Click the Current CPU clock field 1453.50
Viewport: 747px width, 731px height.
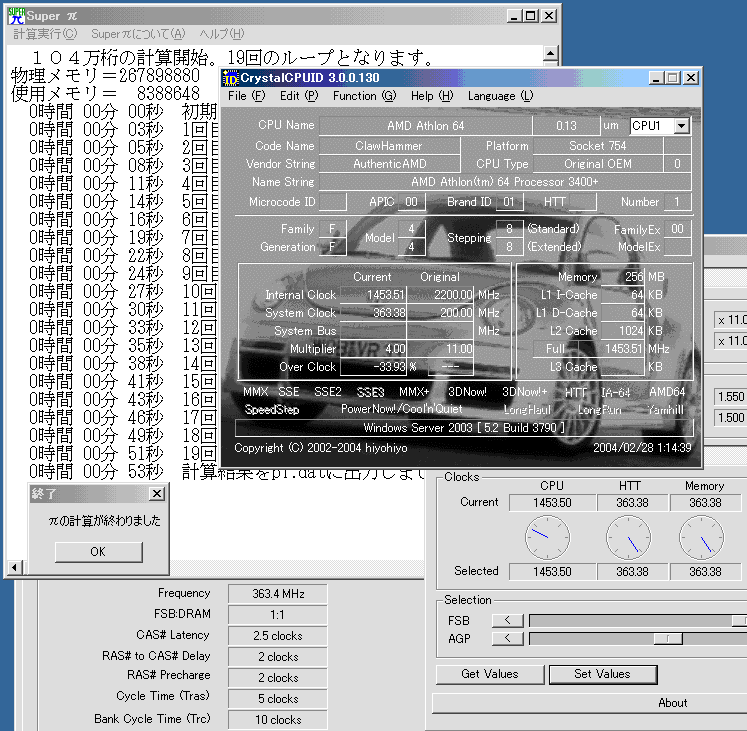click(x=552, y=503)
